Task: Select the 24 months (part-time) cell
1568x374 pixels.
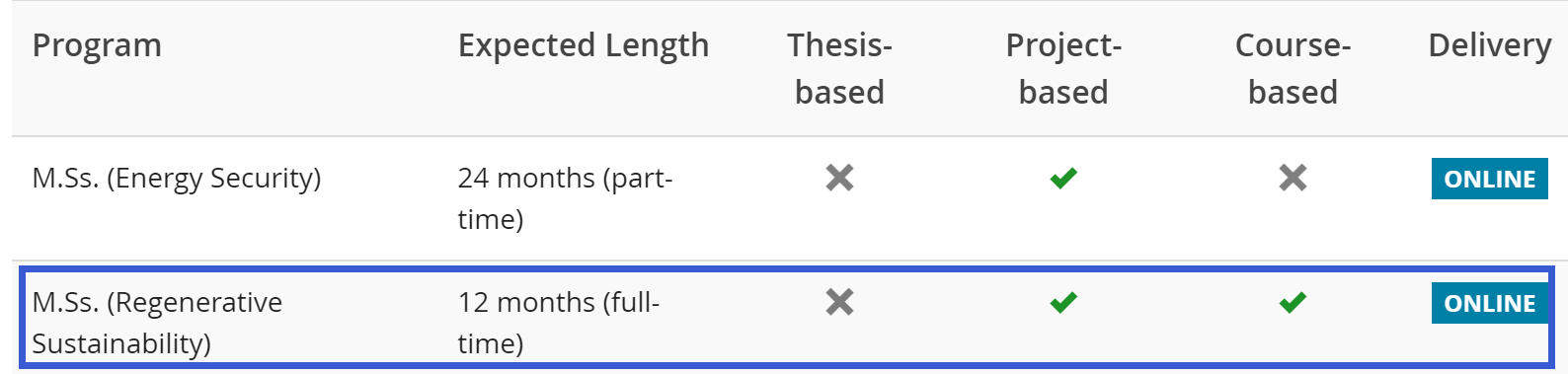Action: tap(565, 198)
